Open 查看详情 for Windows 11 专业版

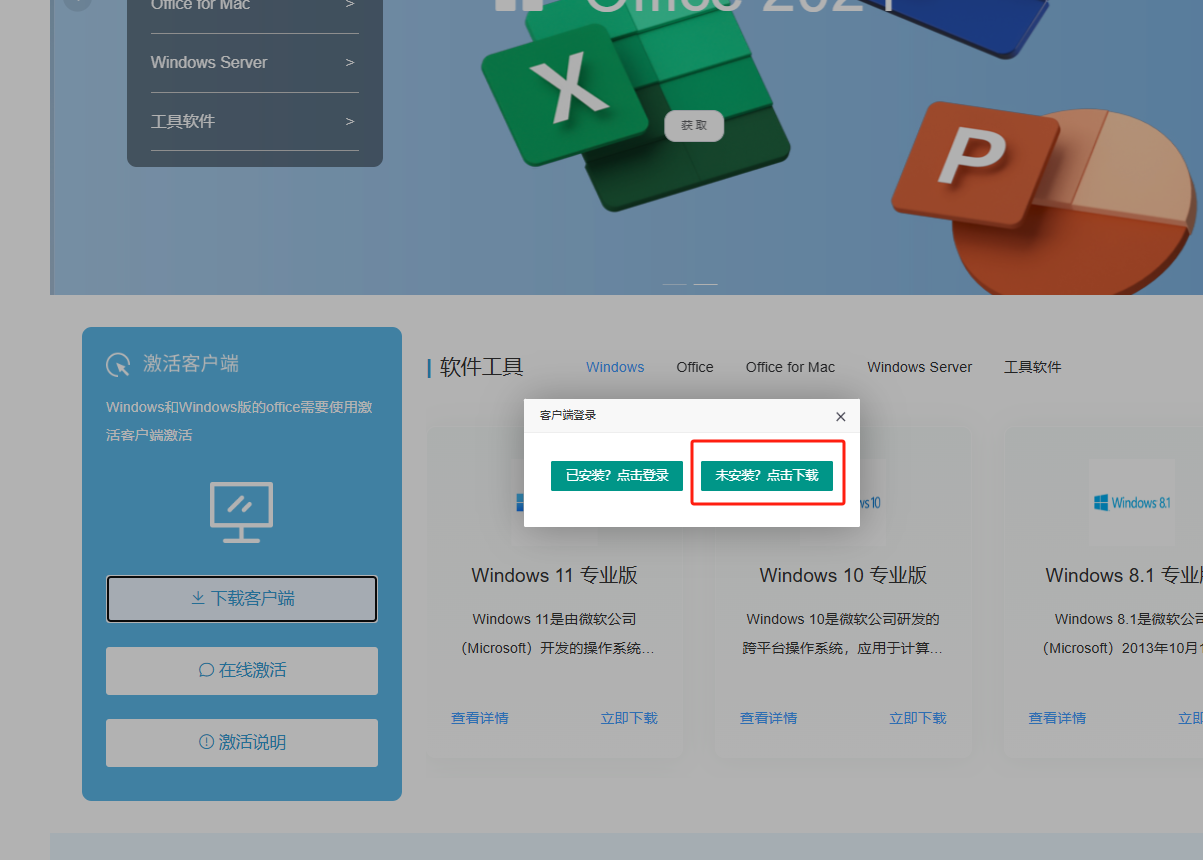pyautogui.click(x=480, y=718)
